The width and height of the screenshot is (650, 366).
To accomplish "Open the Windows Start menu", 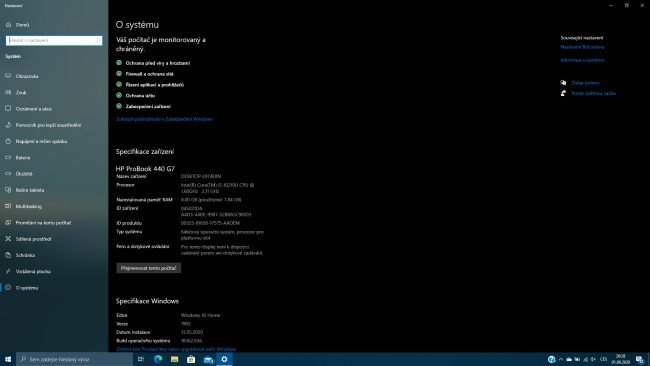I will tap(8, 359).
